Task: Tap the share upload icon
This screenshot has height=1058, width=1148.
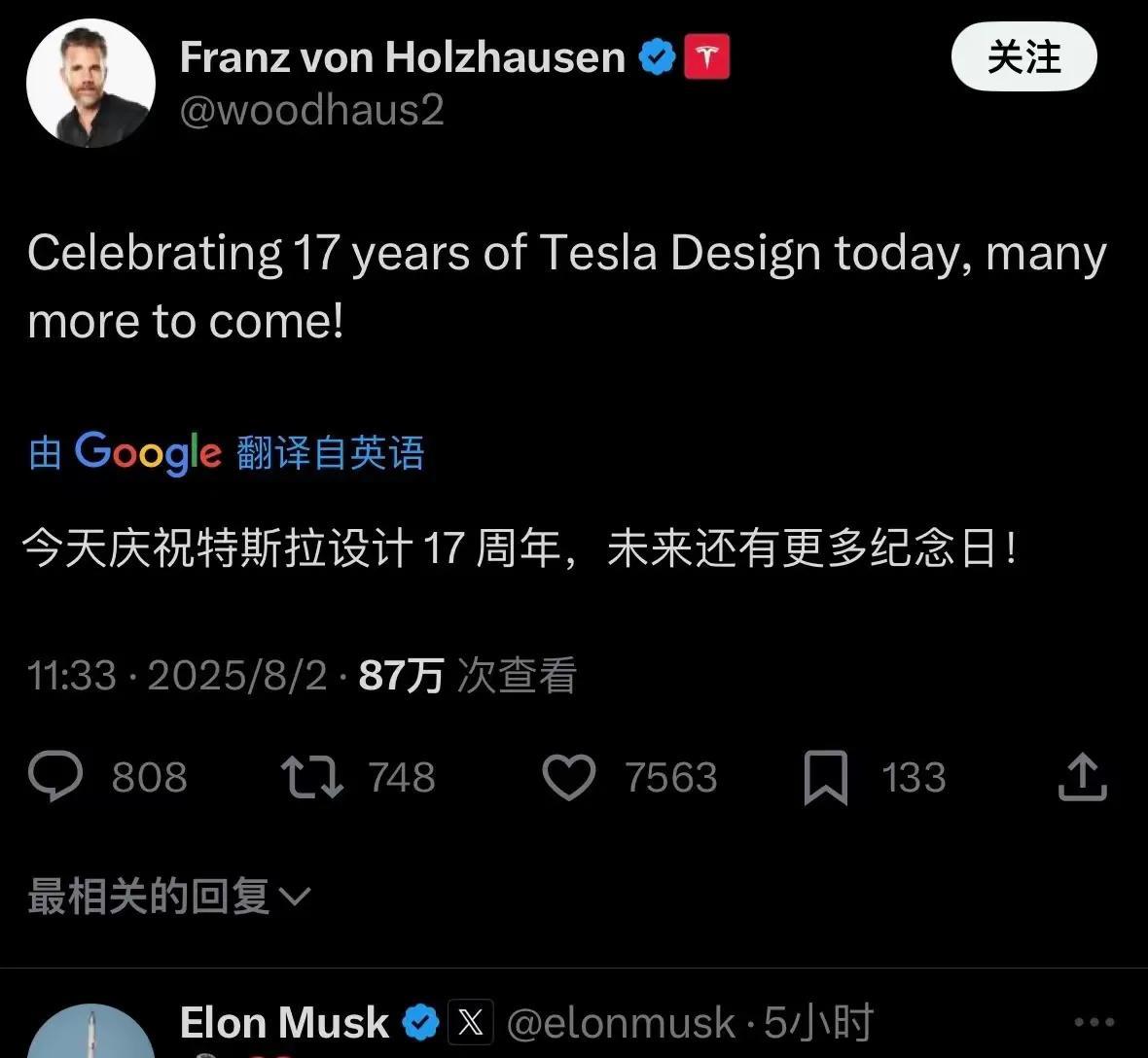Action: [1082, 777]
